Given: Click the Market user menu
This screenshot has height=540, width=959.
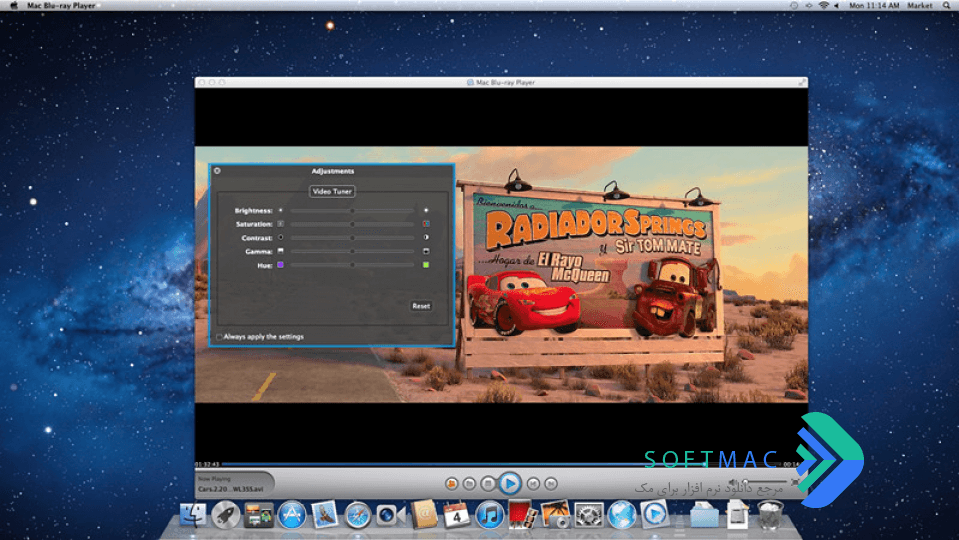Looking at the screenshot, I should 919,6.
